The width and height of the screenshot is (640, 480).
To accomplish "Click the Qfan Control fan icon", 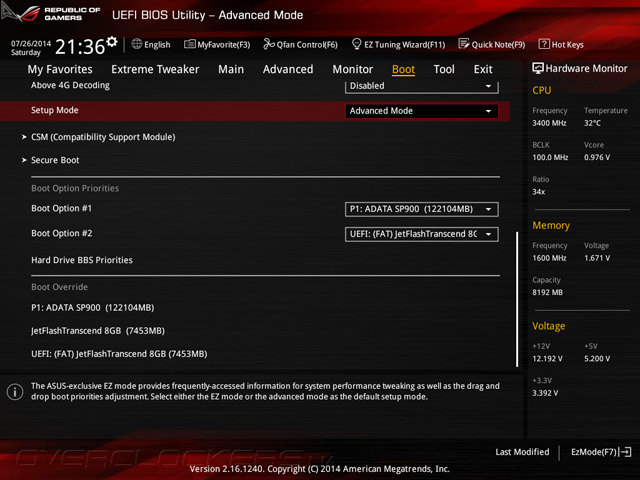I will click(269, 44).
